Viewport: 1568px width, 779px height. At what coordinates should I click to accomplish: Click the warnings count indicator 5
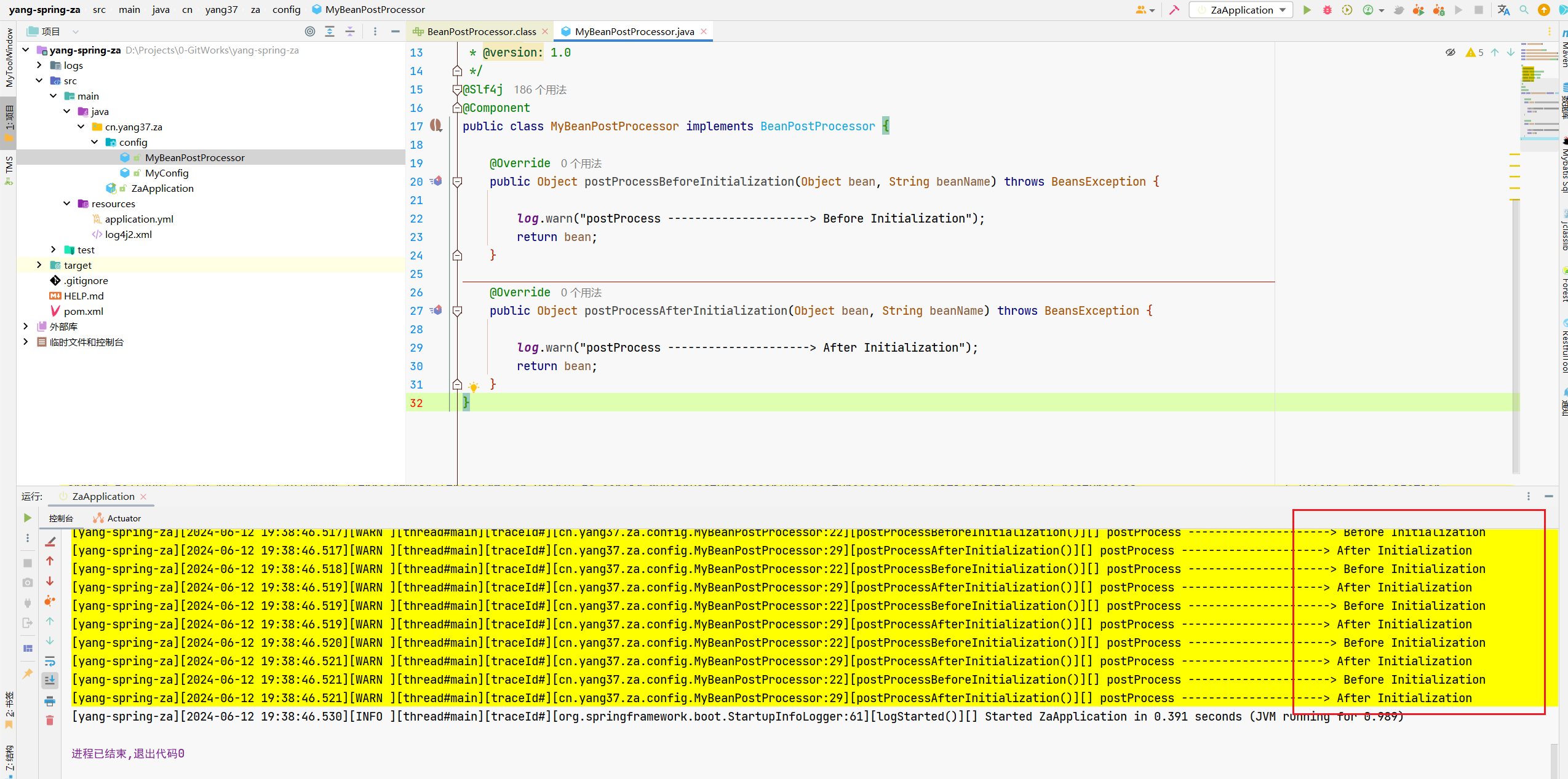tap(1474, 52)
